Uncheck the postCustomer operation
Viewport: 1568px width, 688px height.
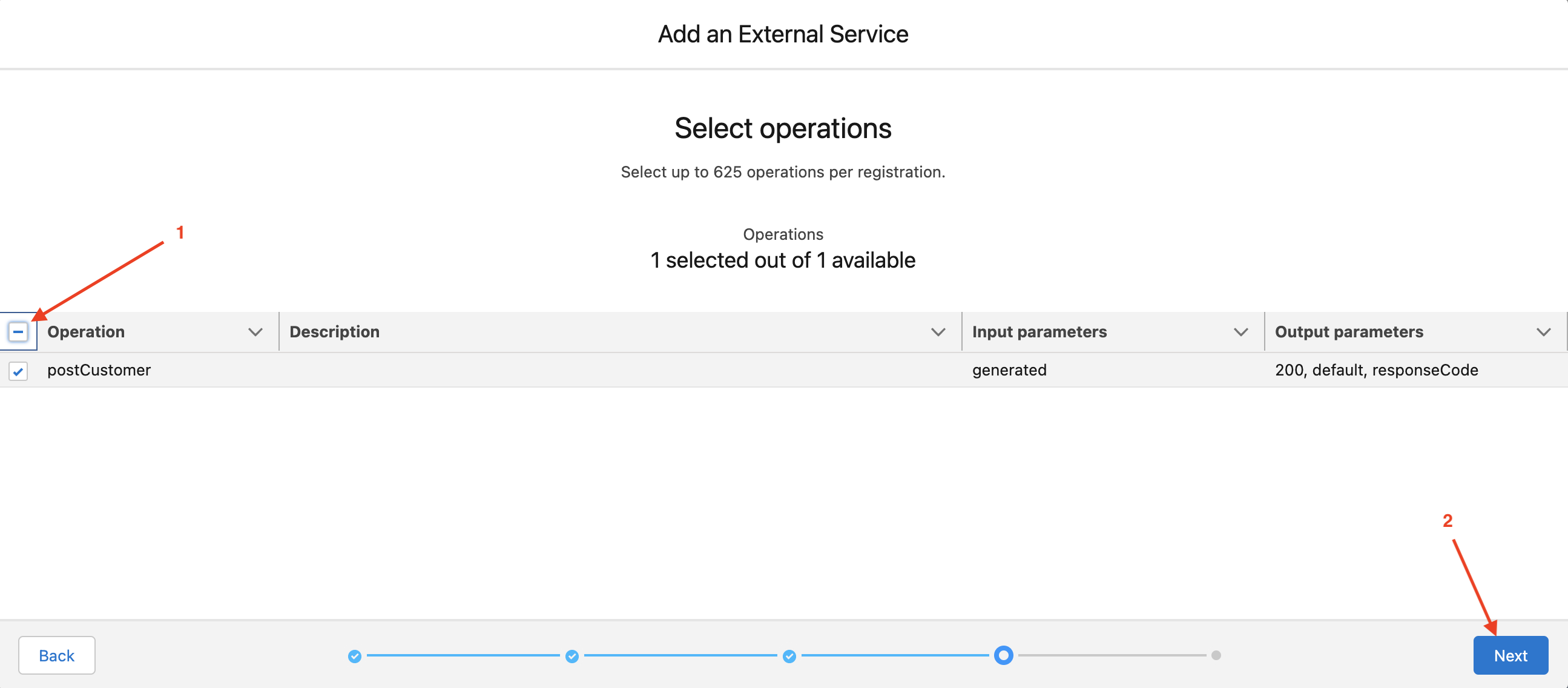click(x=18, y=371)
